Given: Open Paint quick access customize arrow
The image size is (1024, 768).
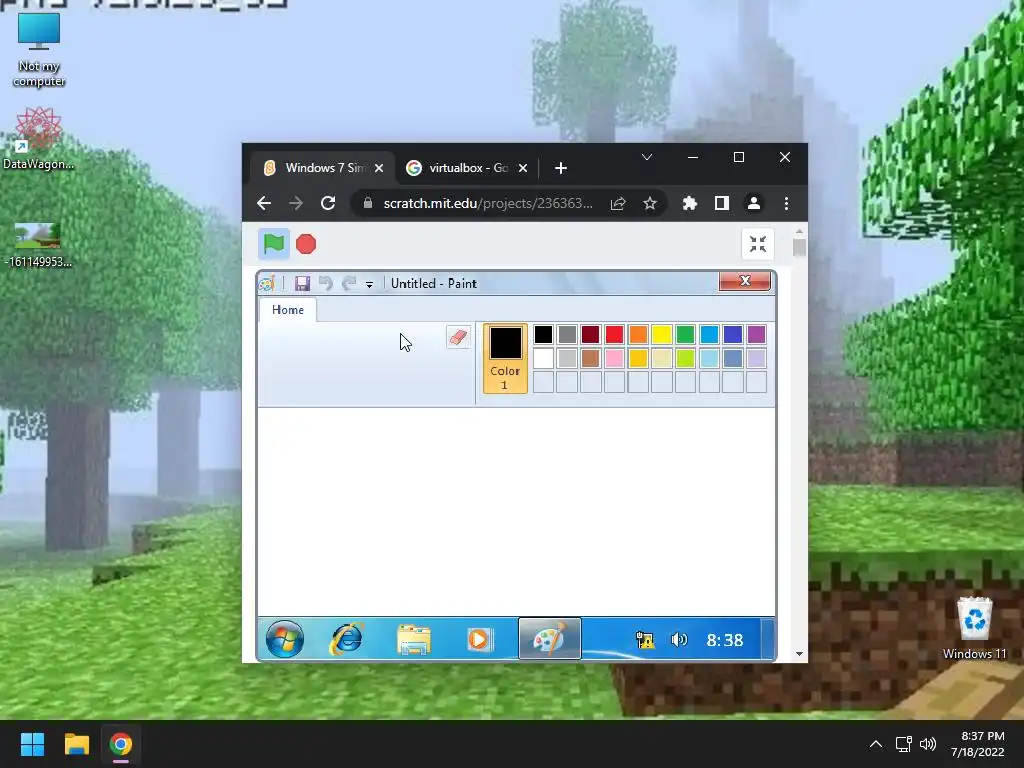Looking at the screenshot, I should [x=370, y=285].
